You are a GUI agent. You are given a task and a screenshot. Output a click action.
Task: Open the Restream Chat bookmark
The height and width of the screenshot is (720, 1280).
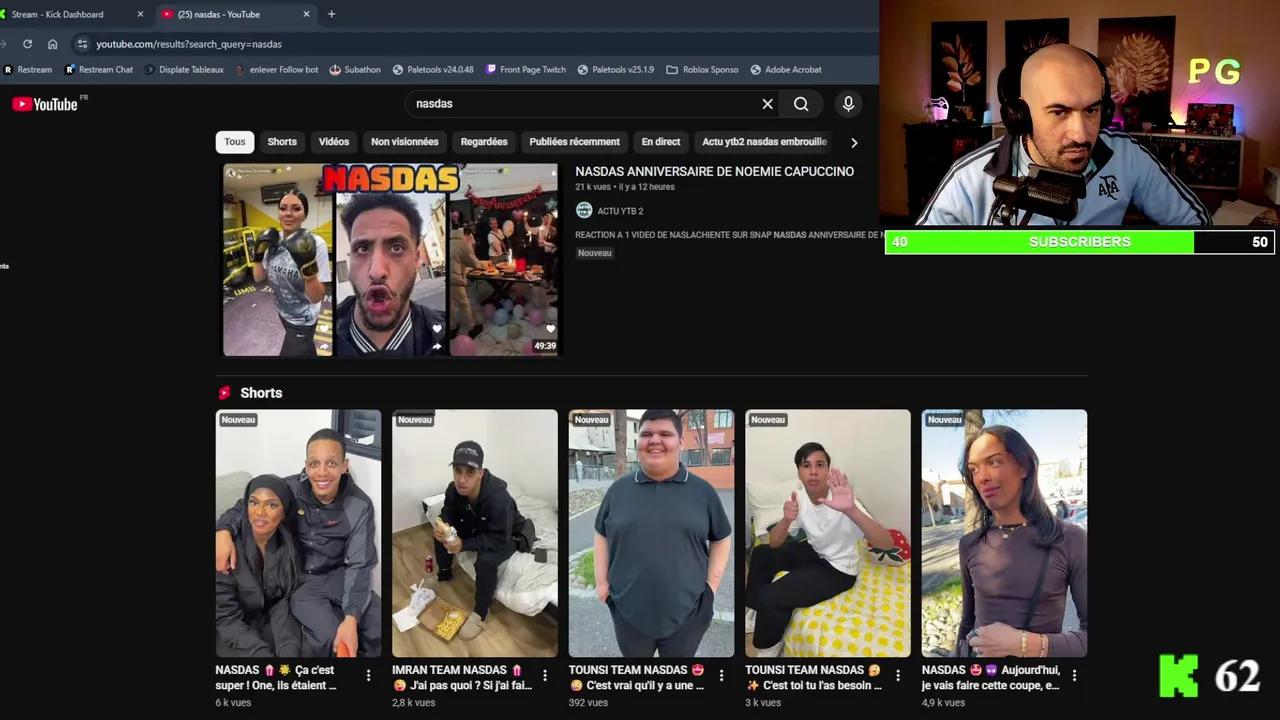(99, 70)
